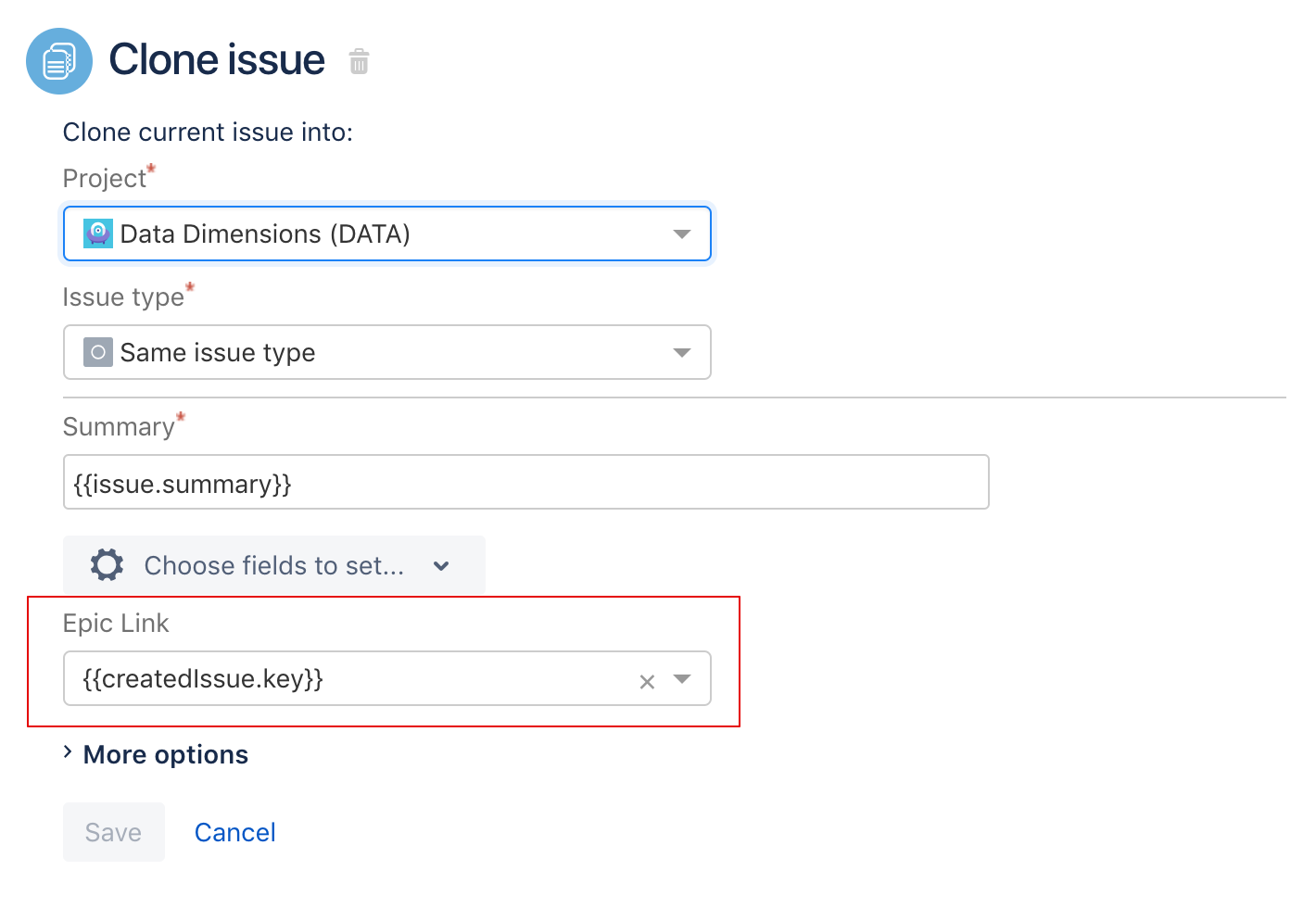Click the Cancel link
The height and width of the screenshot is (921, 1316).
(234, 831)
